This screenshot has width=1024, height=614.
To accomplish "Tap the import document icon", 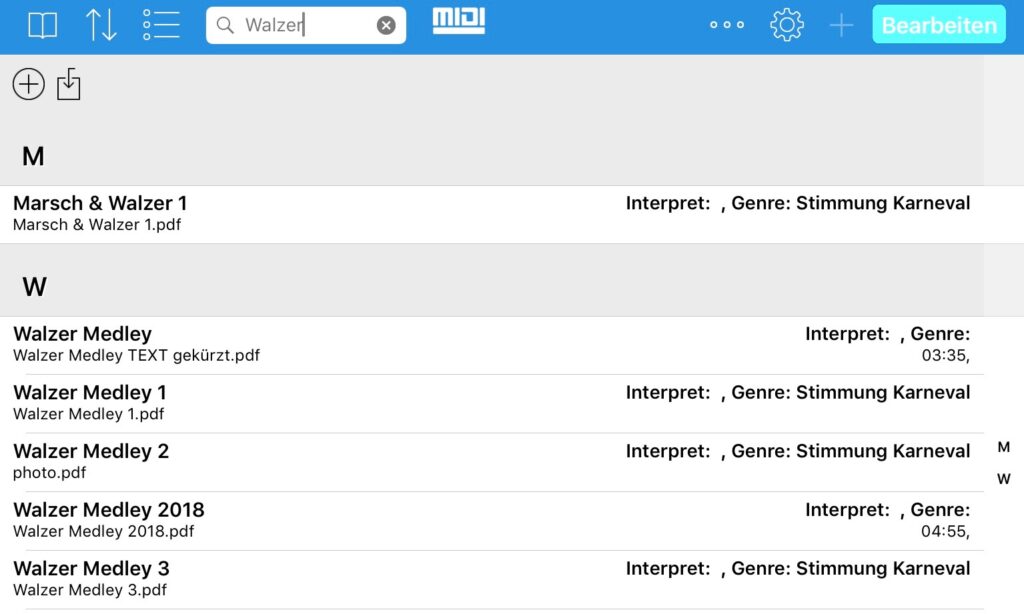I will click(x=69, y=84).
